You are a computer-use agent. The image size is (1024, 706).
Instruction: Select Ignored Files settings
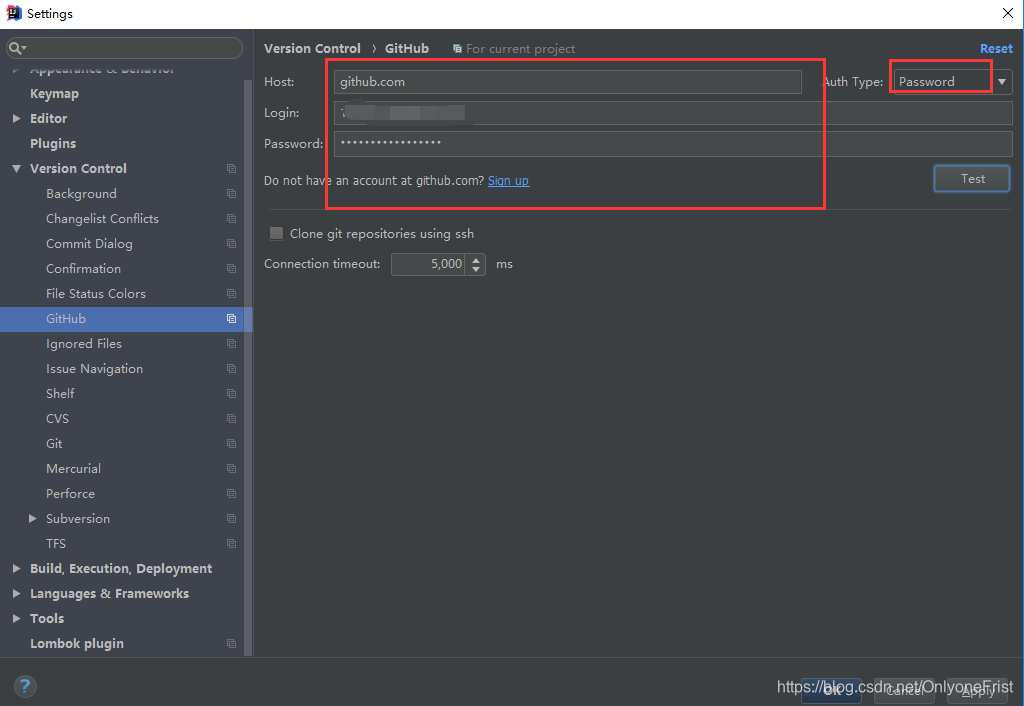click(x=84, y=344)
